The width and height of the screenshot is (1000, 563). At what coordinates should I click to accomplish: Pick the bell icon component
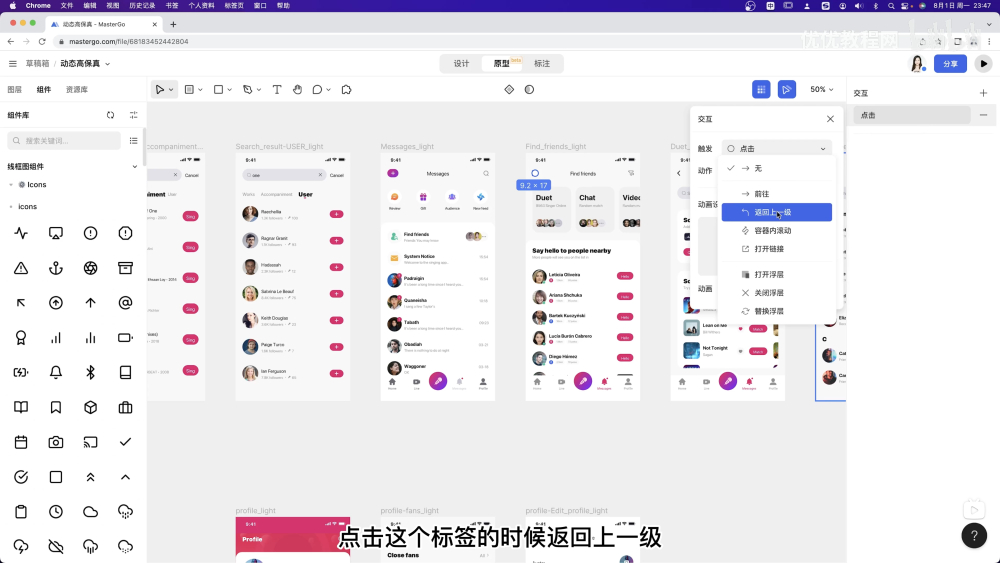[x=56, y=372]
